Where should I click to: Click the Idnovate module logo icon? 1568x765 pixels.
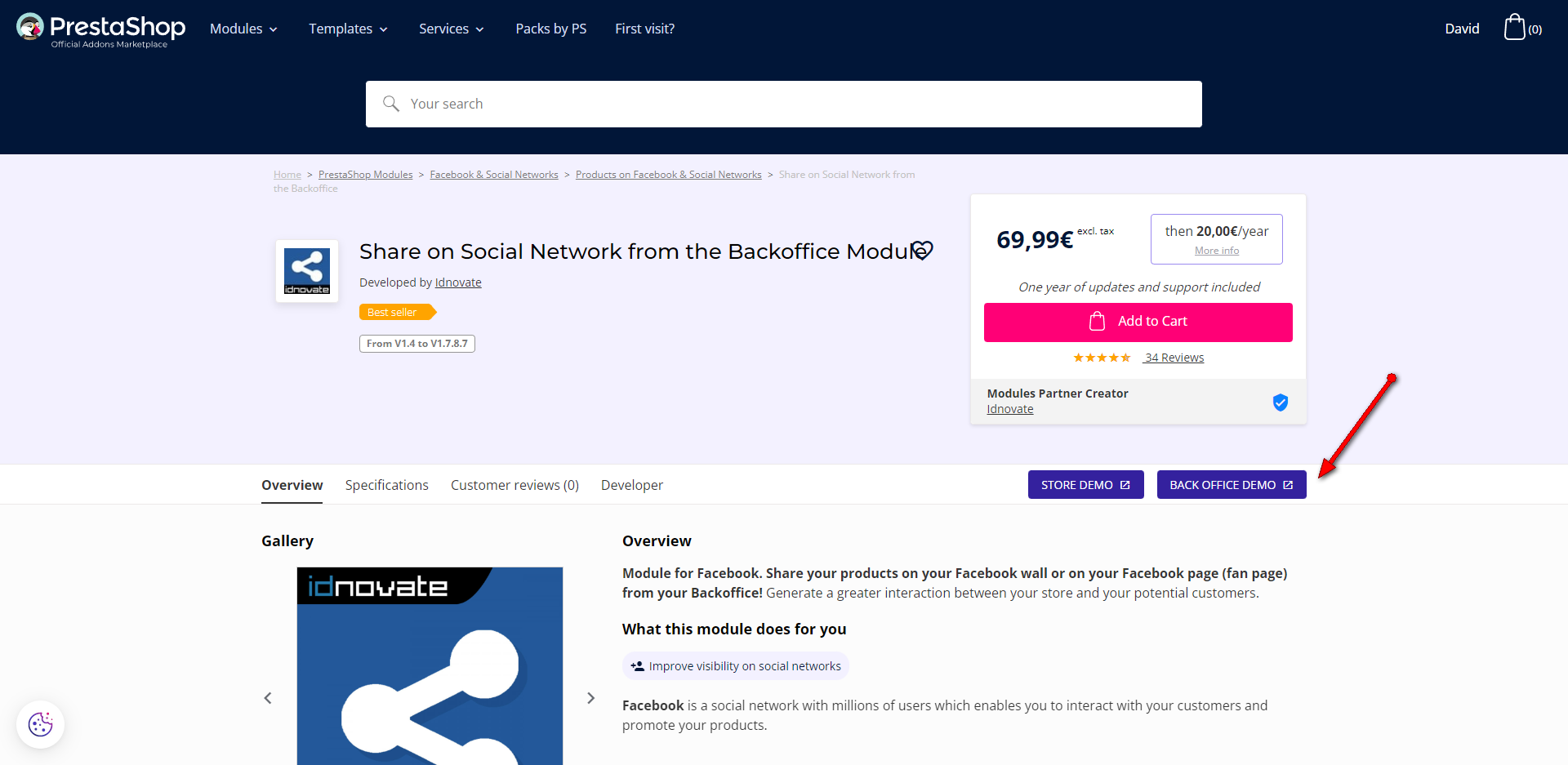click(x=307, y=271)
